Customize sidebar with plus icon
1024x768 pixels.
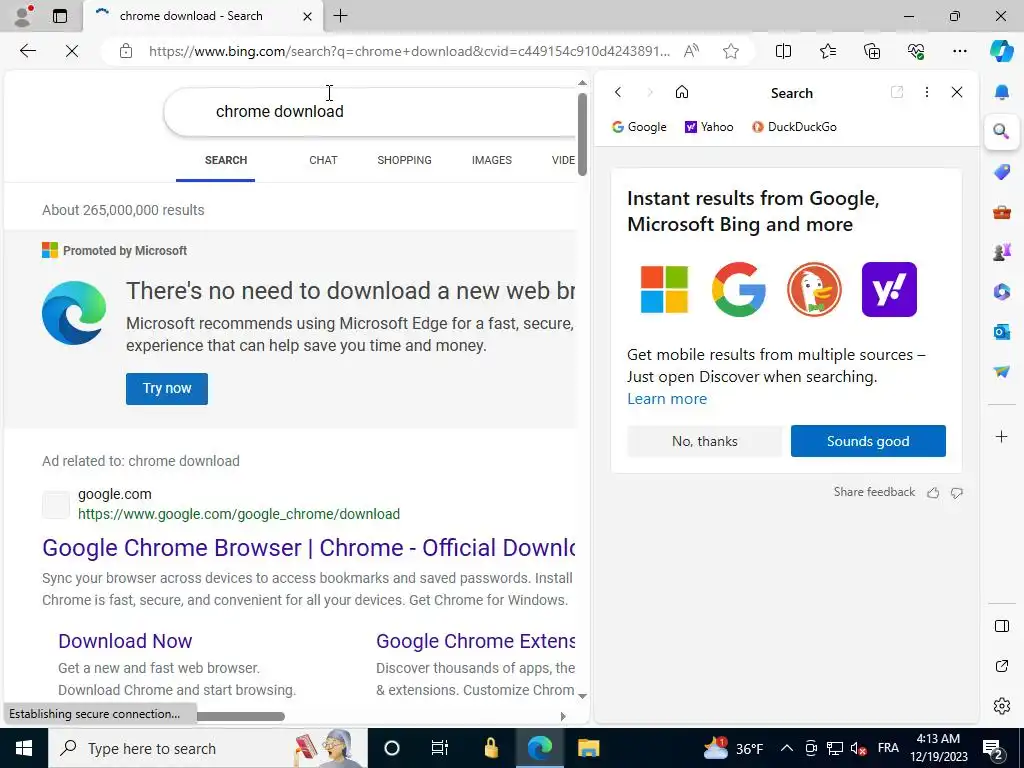1002,436
